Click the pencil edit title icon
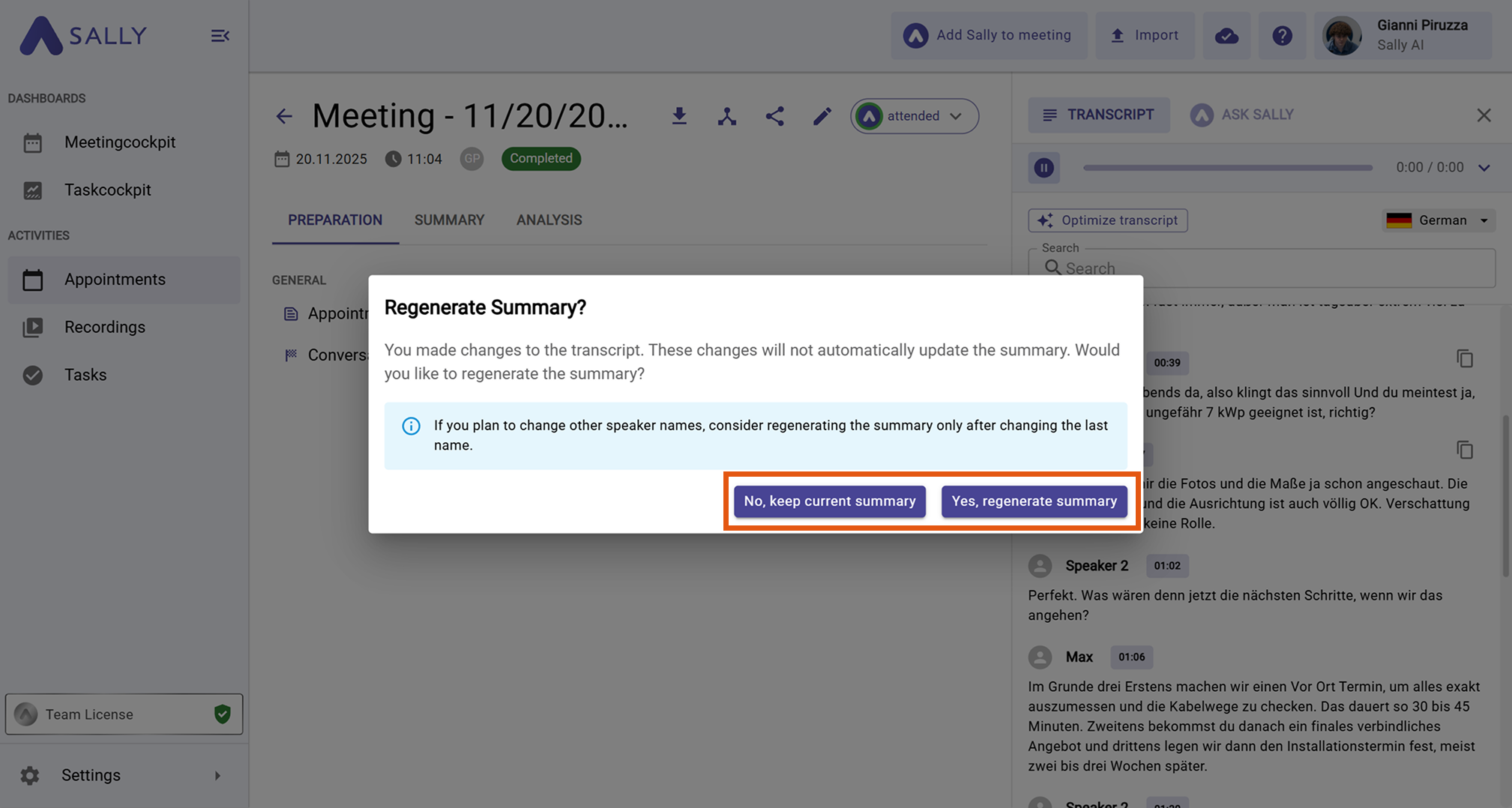 822,116
